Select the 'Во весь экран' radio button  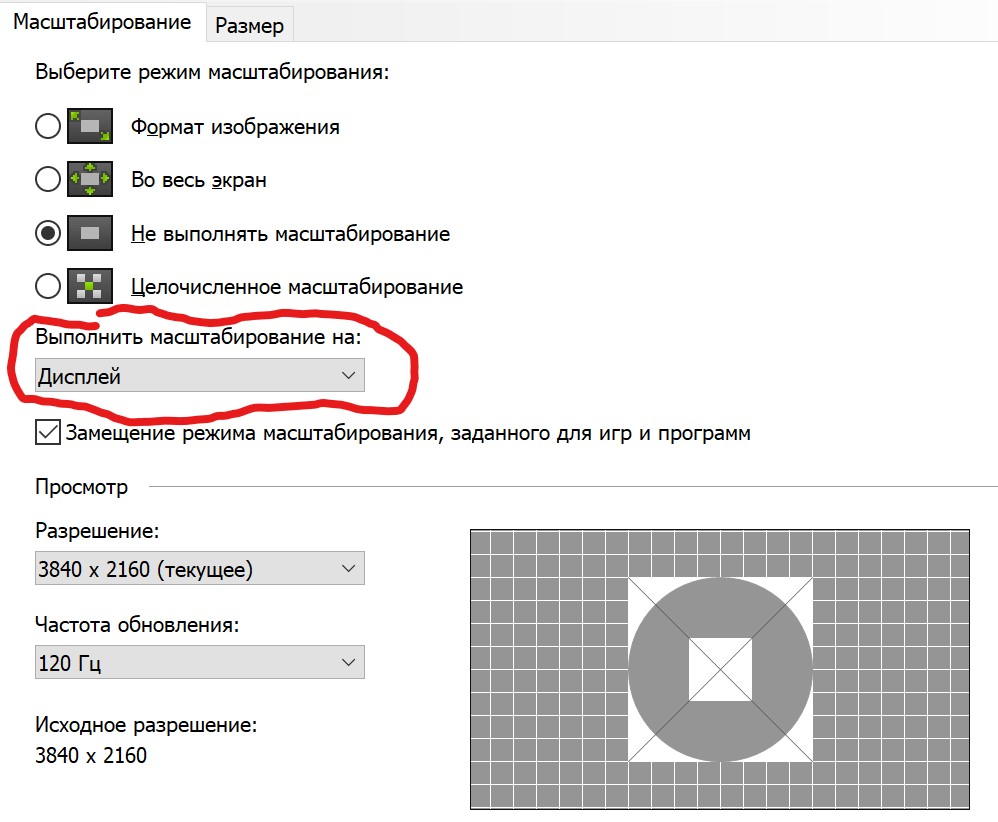click(47, 180)
